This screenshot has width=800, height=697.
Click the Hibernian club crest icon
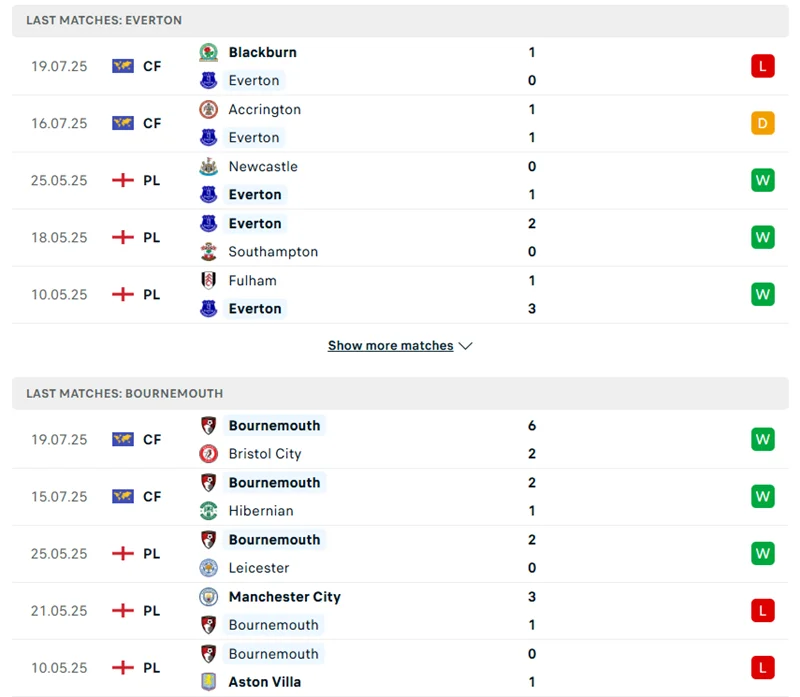[208, 511]
